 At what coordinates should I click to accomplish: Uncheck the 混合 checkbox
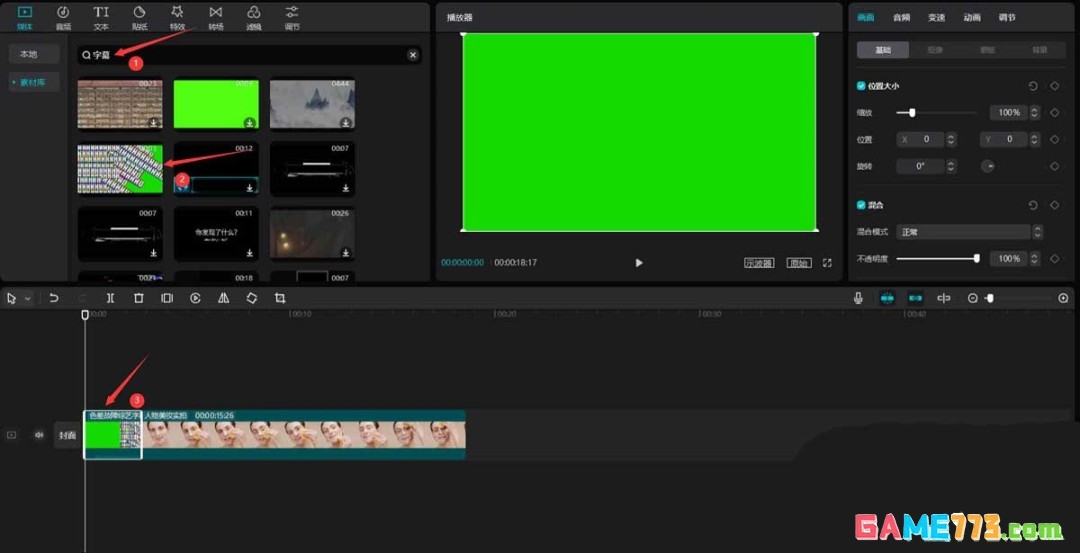pyautogui.click(x=862, y=205)
